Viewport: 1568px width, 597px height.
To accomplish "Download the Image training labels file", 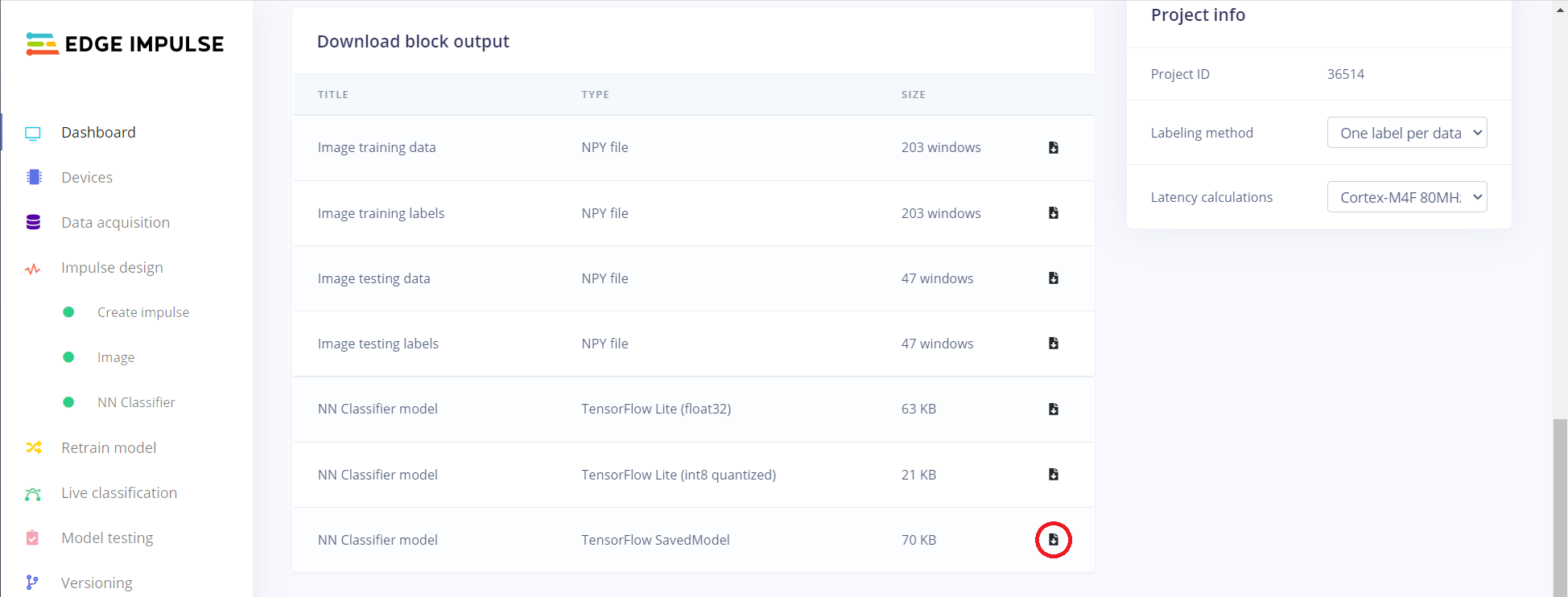I will click(x=1053, y=212).
